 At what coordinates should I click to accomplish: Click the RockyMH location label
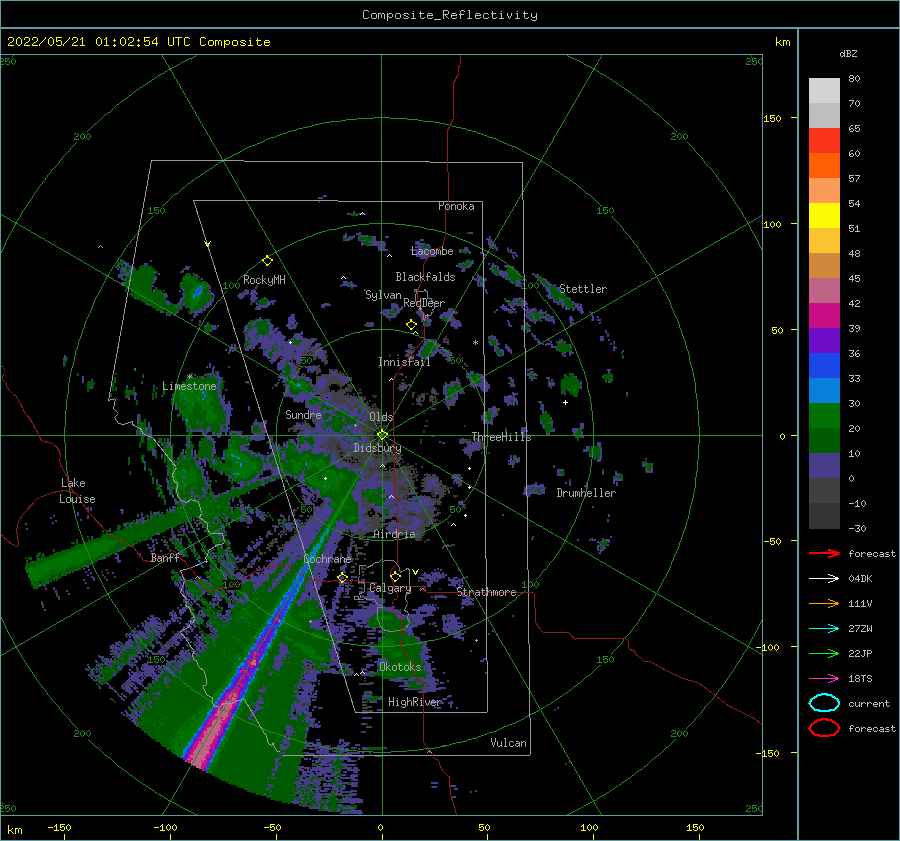pyautogui.click(x=264, y=280)
